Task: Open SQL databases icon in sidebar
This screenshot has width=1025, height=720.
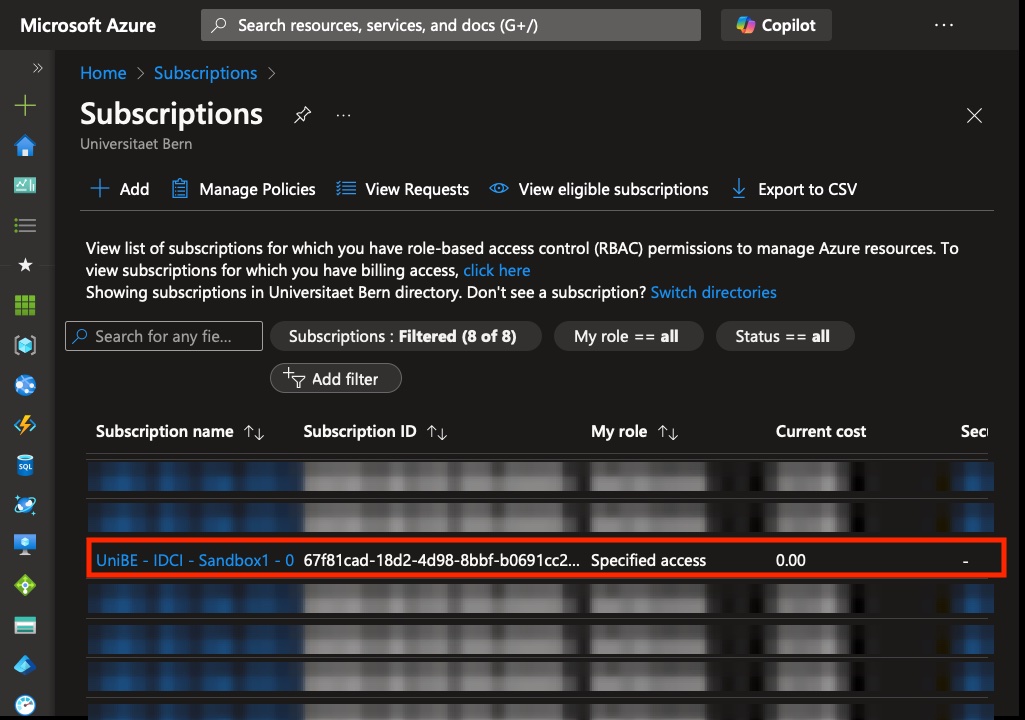Action: tap(25, 465)
